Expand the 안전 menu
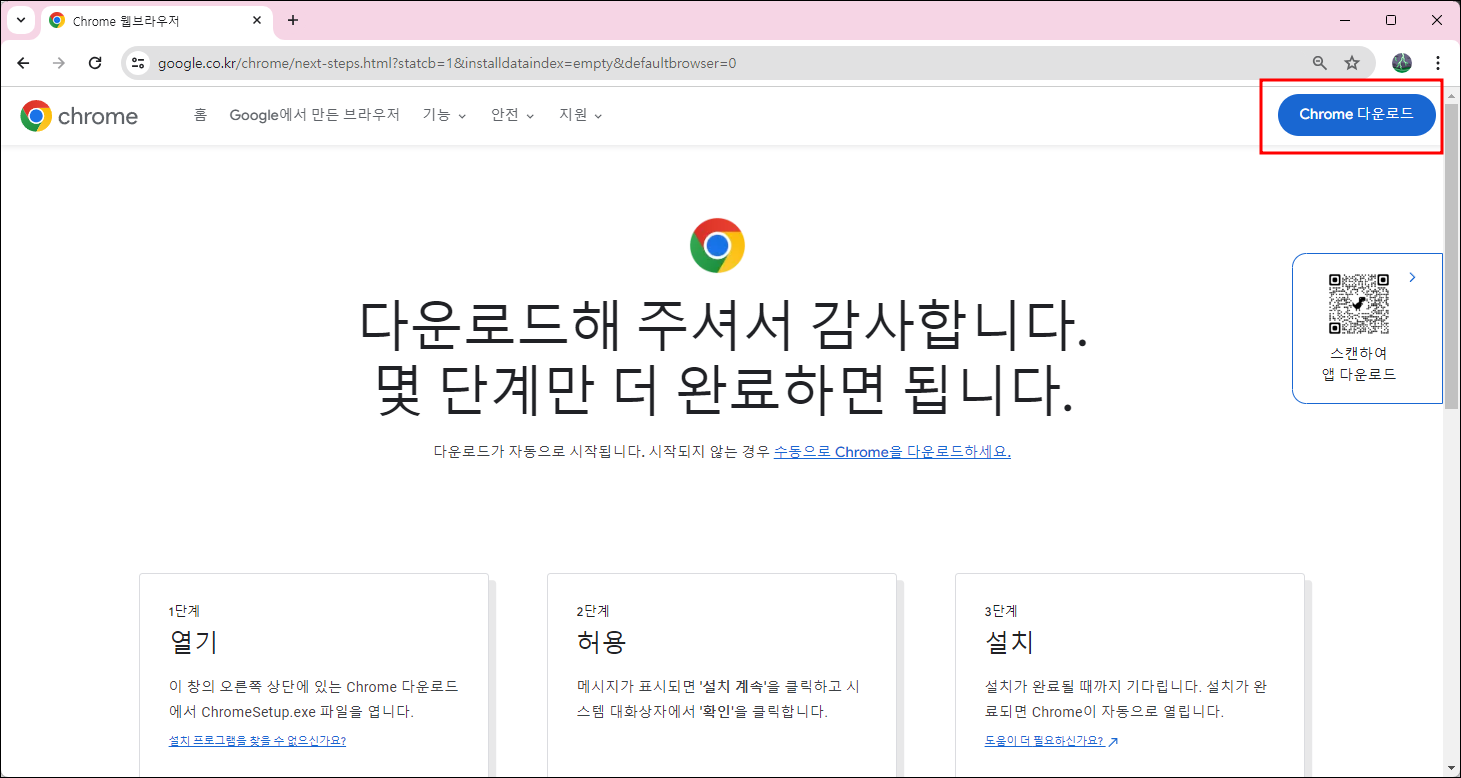1461x778 pixels. coord(512,115)
